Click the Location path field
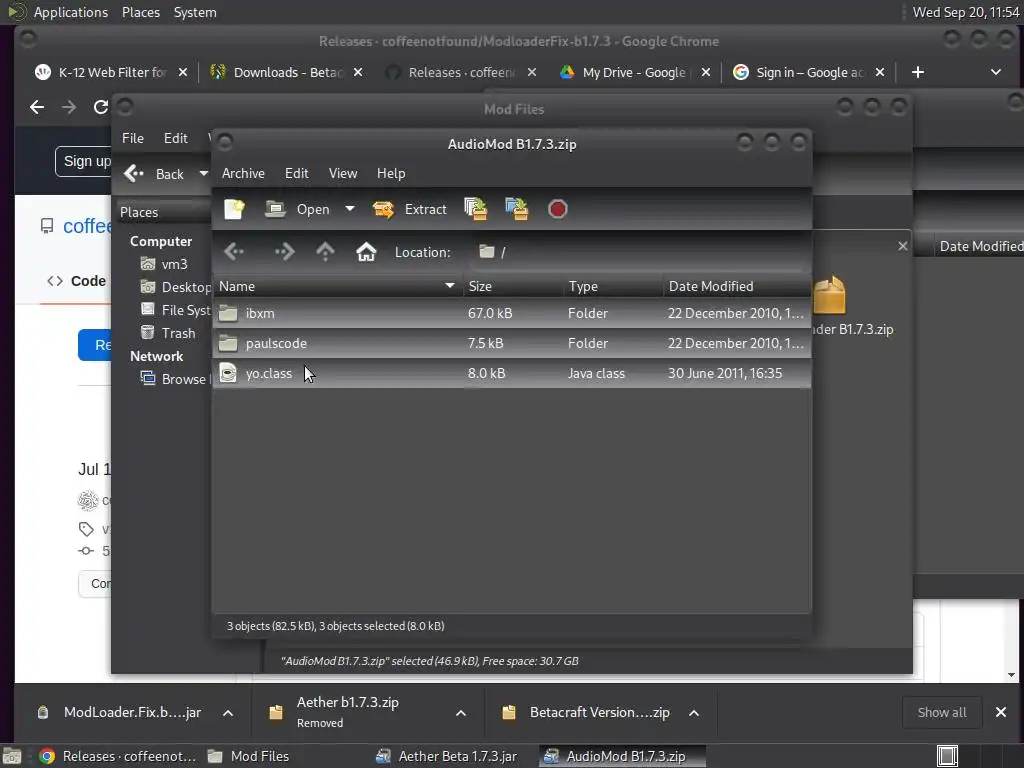This screenshot has width=1024, height=768. click(x=637, y=252)
